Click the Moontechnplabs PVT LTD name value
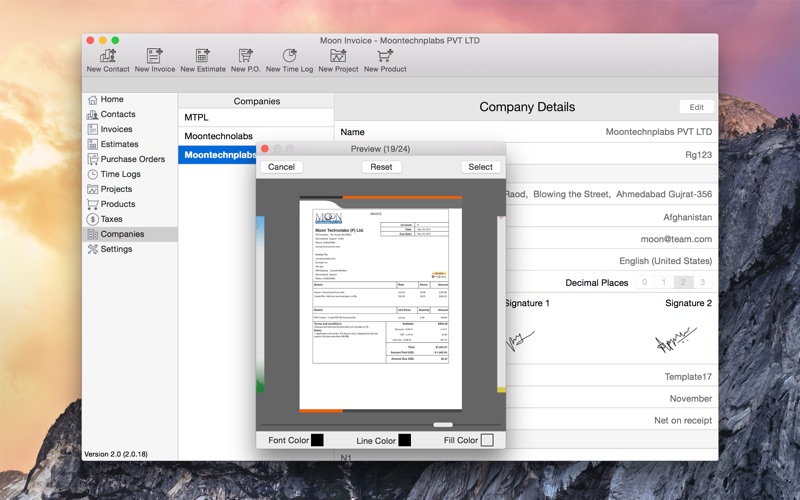 click(x=659, y=132)
